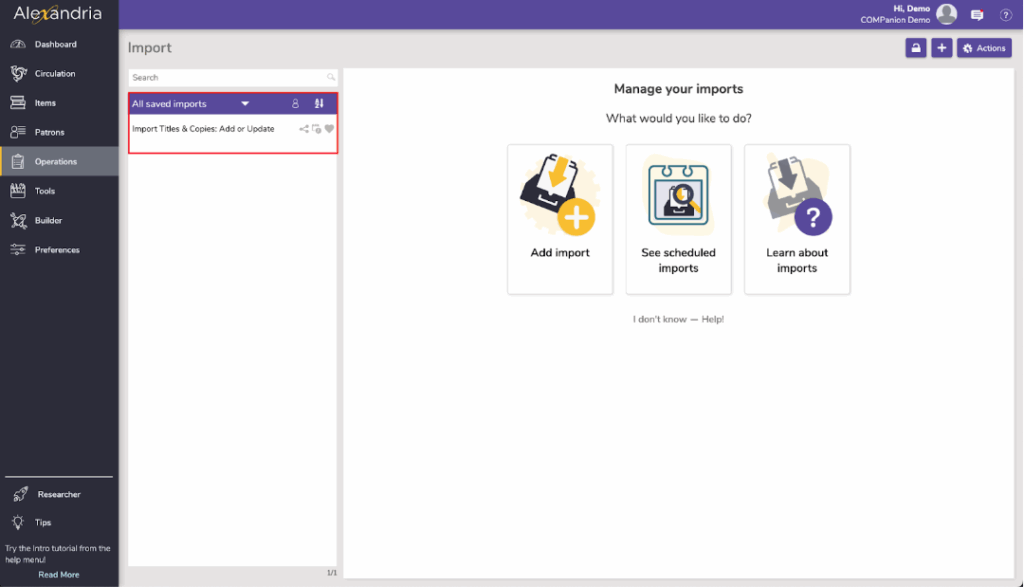Click the Add import card

(560, 219)
